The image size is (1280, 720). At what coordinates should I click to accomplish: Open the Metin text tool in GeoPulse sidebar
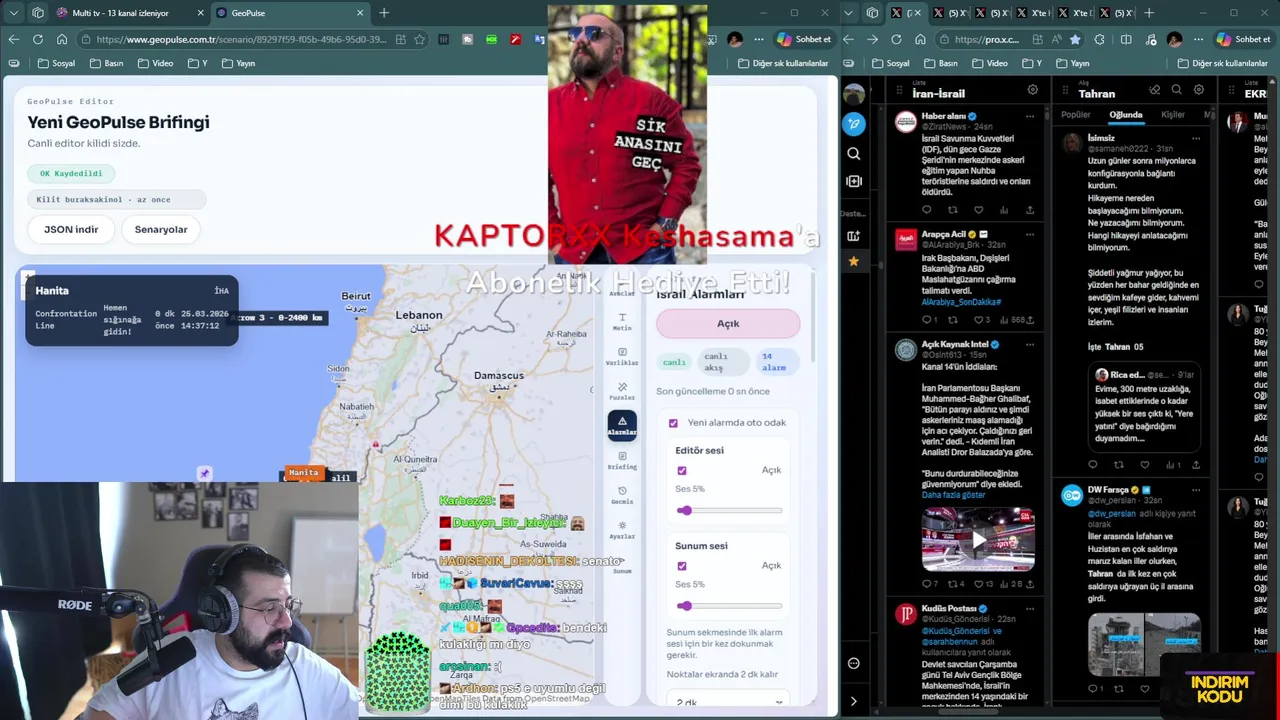(x=622, y=321)
